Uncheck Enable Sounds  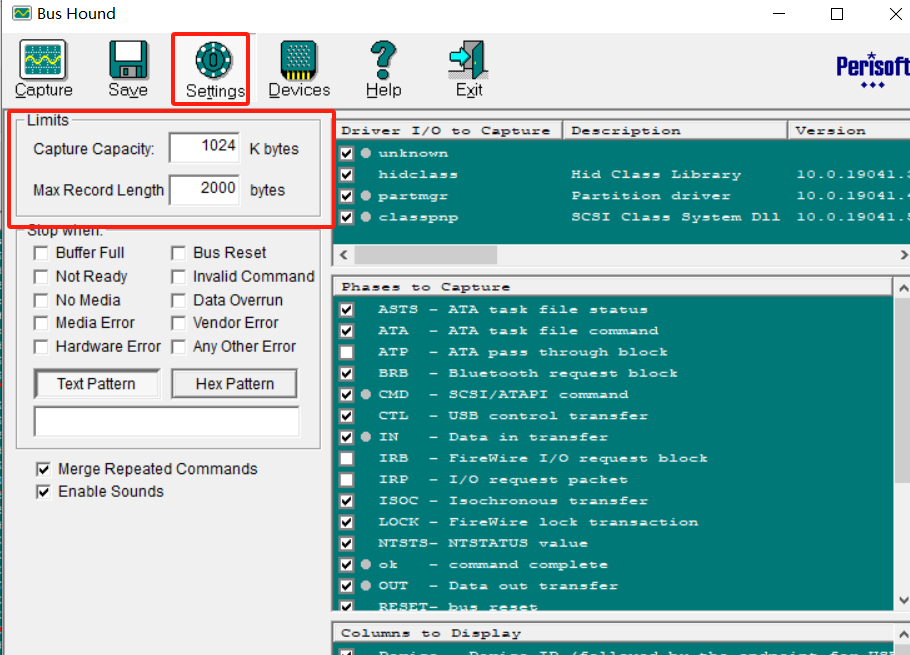point(43,492)
